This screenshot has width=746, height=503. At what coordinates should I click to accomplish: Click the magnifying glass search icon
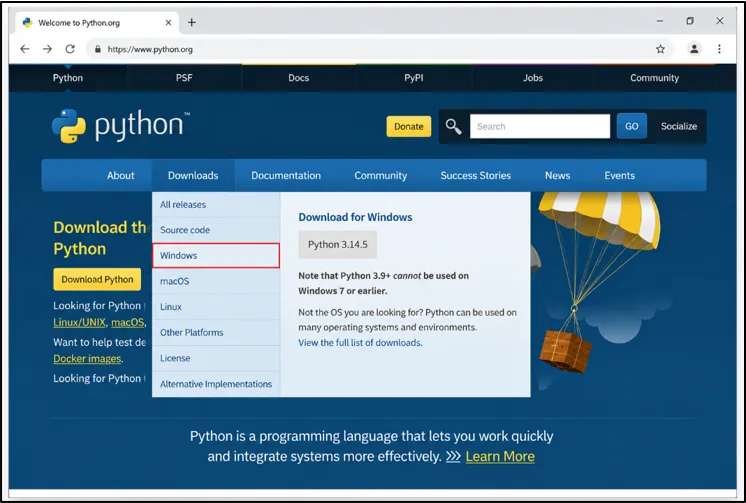click(x=453, y=126)
